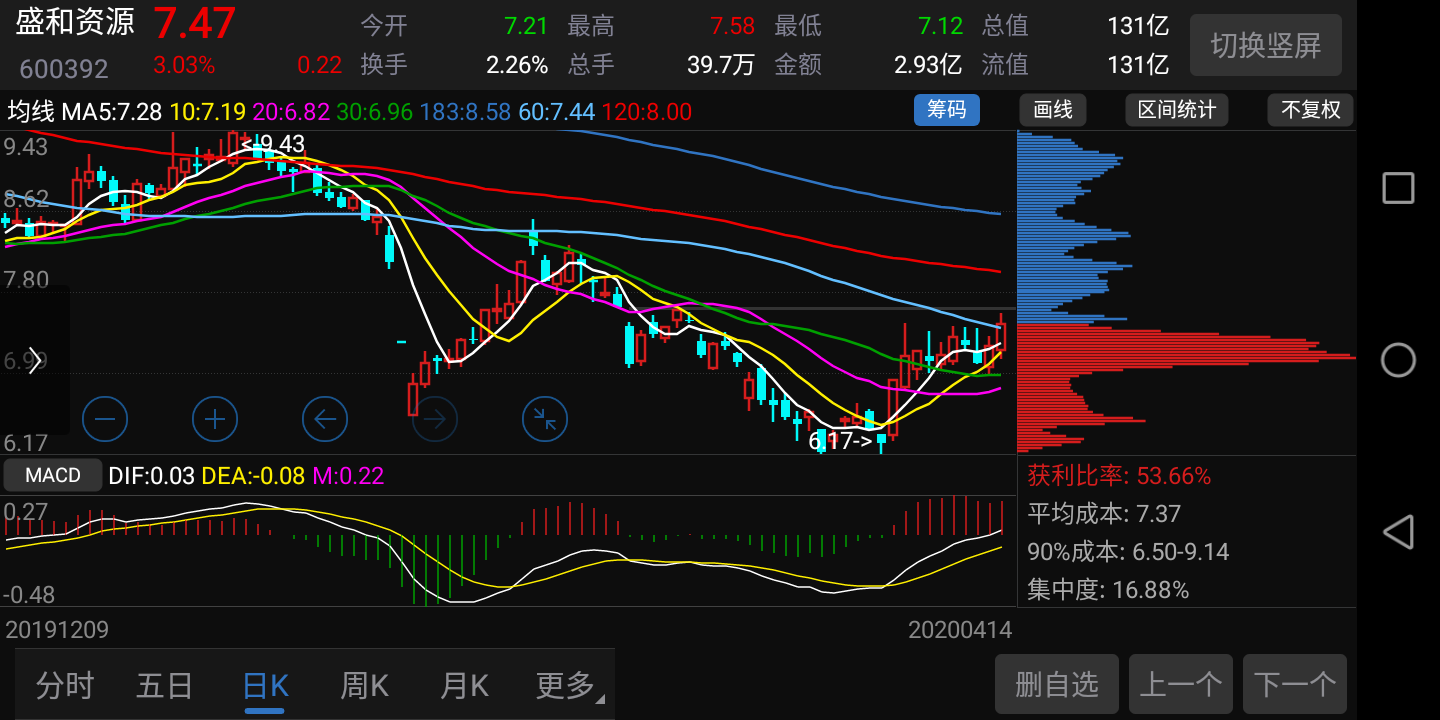1440x720 pixels.
Task: Tap the 60:7.44 MA value
Action: click(556, 111)
